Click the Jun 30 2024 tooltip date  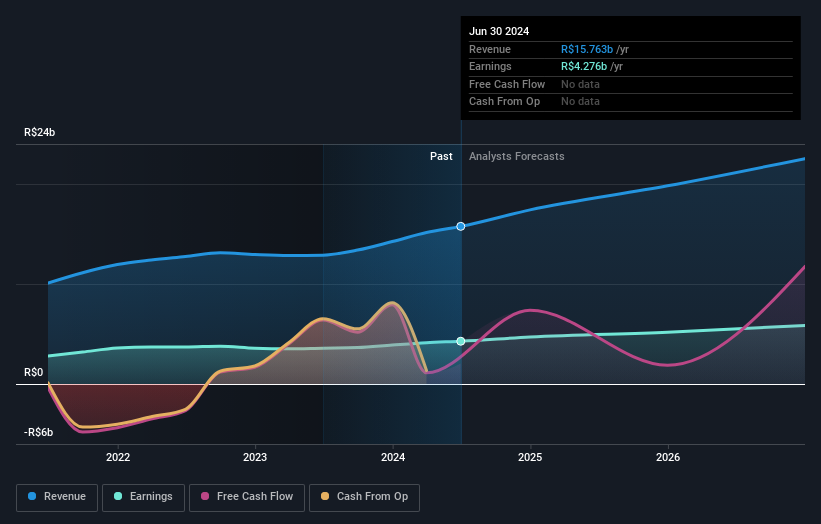(498, 31)
